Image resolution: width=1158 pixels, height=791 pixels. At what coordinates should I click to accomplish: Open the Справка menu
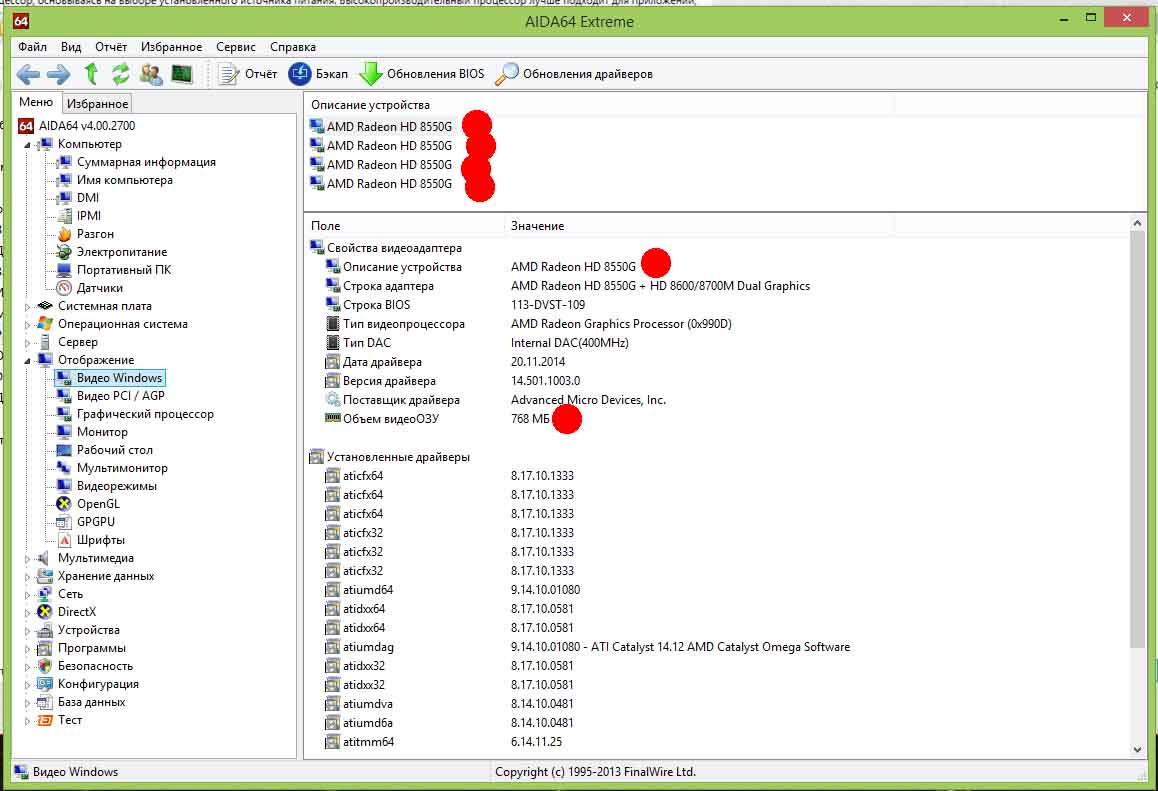292,47
